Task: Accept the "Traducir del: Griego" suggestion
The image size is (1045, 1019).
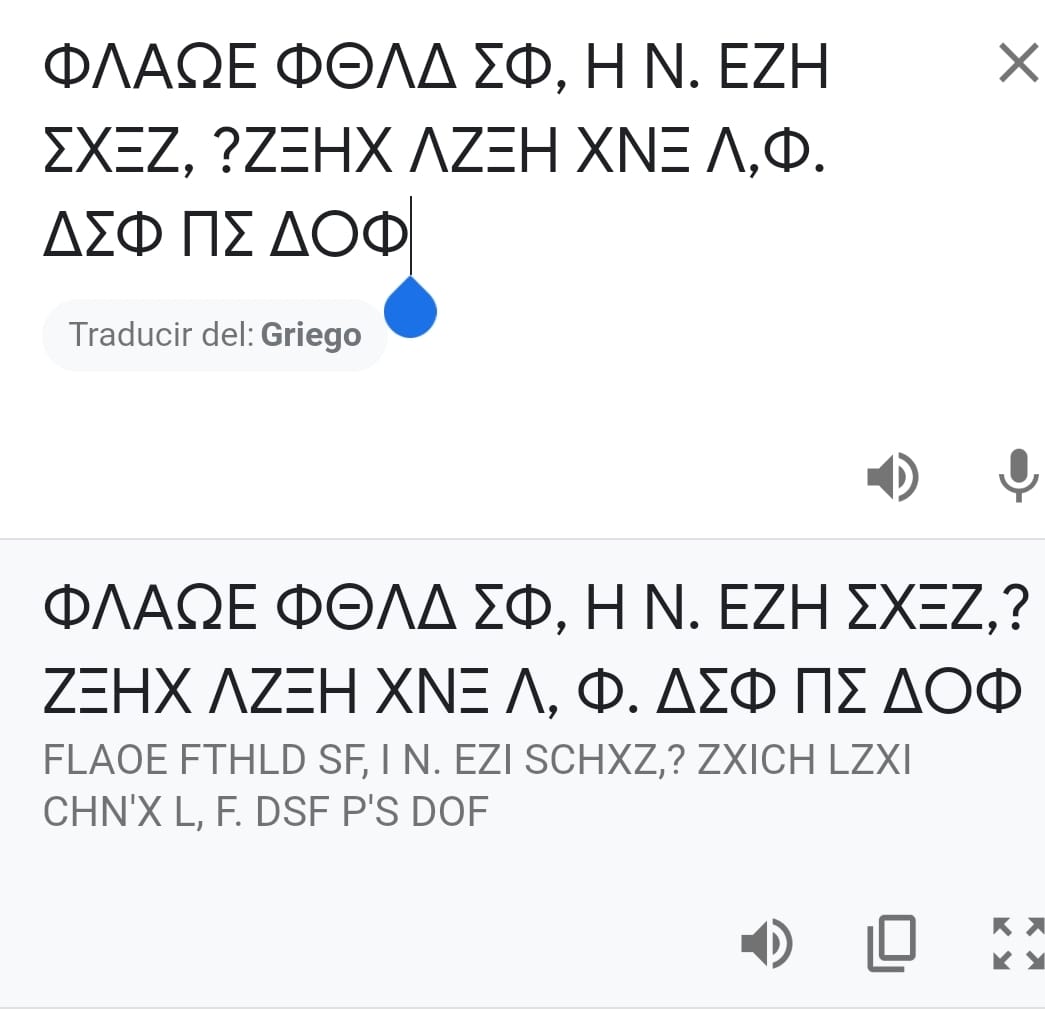Action: 214,335
